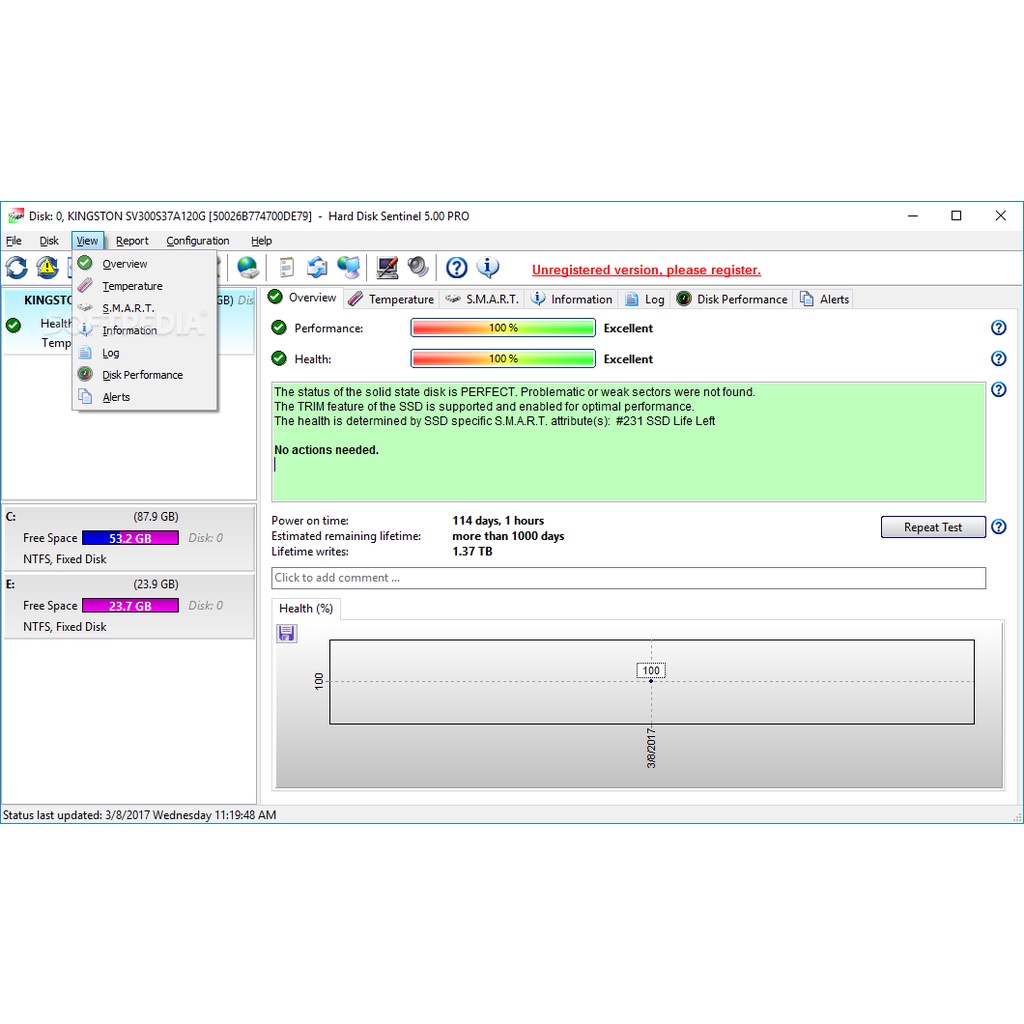Select the C: (87.9 GB) drive panel
This screenshot has height=1024, width=1024.
coord(129,537)
